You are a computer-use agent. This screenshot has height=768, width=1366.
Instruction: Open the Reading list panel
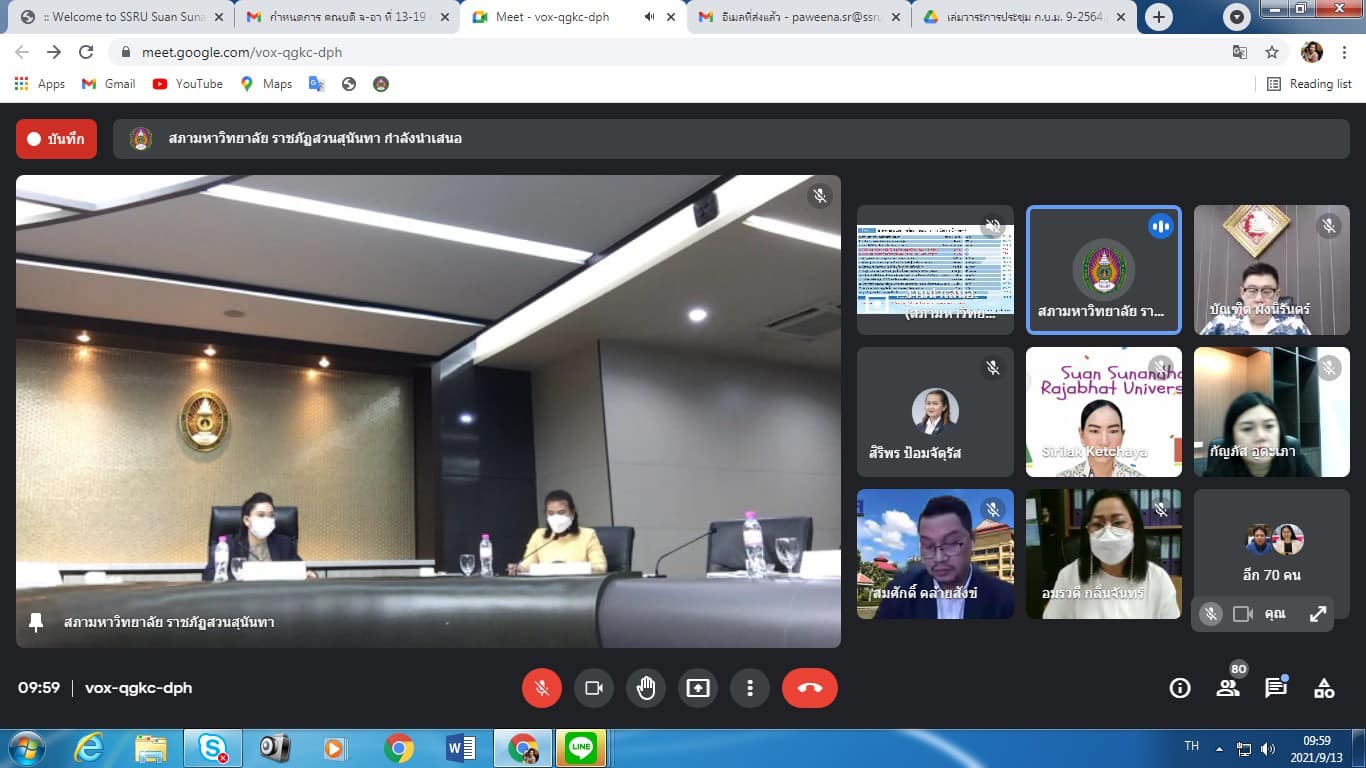pos(1310,84)
